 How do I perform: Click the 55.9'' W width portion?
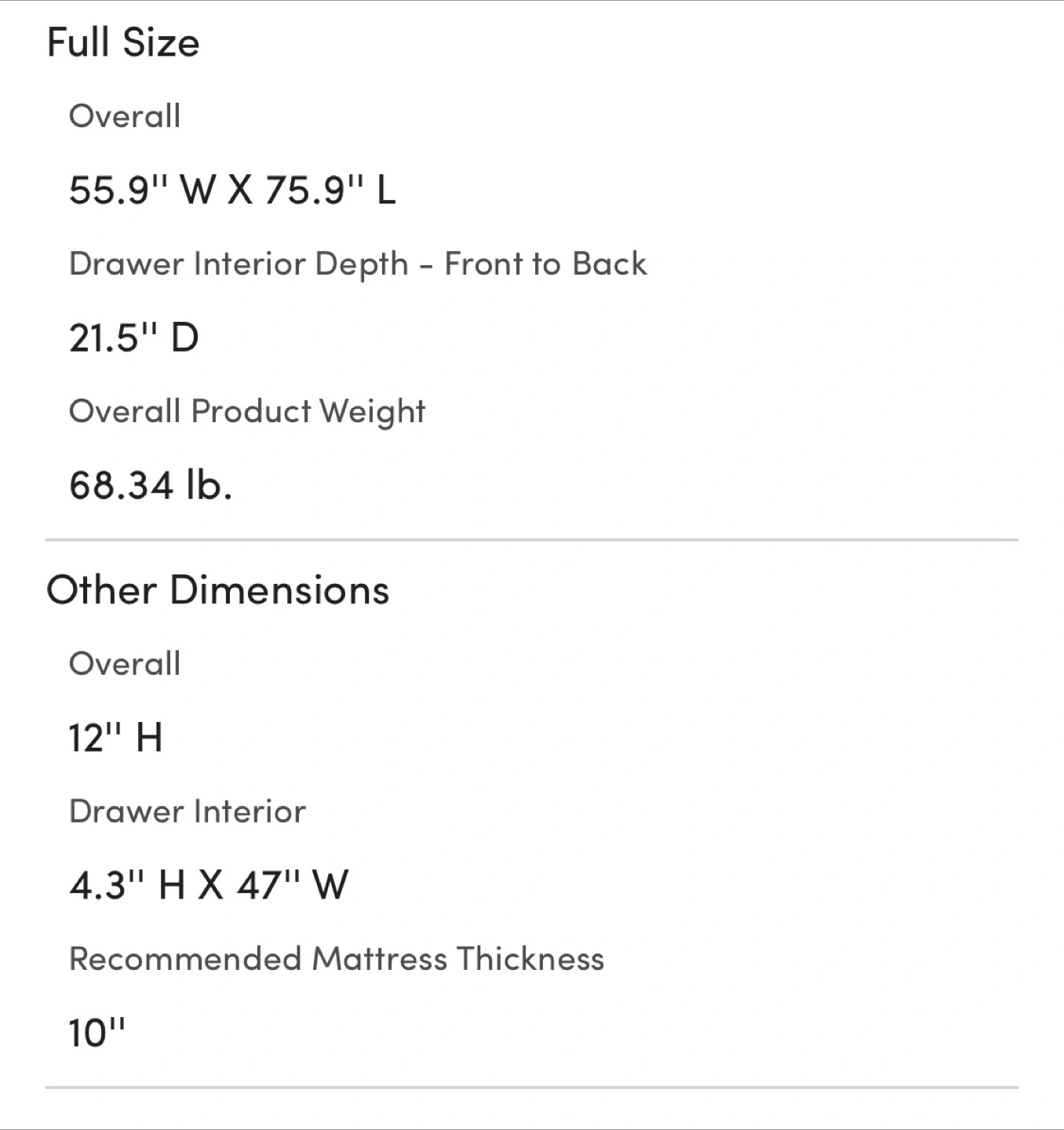(142, 190)
